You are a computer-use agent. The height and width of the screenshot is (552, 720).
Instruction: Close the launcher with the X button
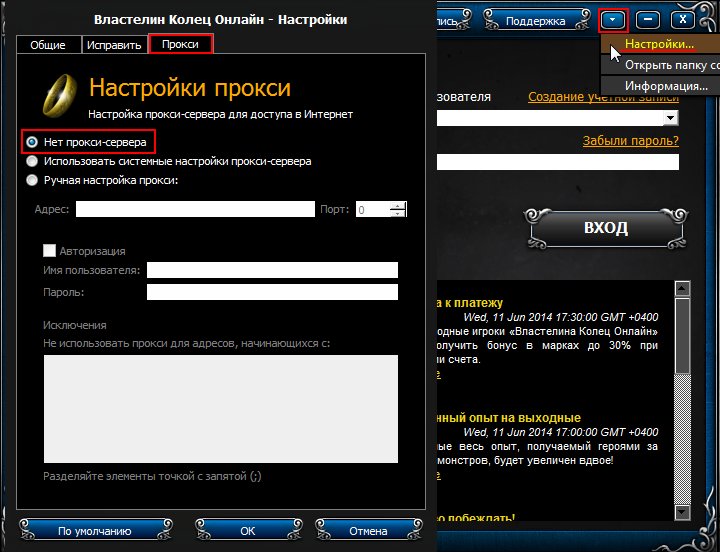click(x=683, y=20)
